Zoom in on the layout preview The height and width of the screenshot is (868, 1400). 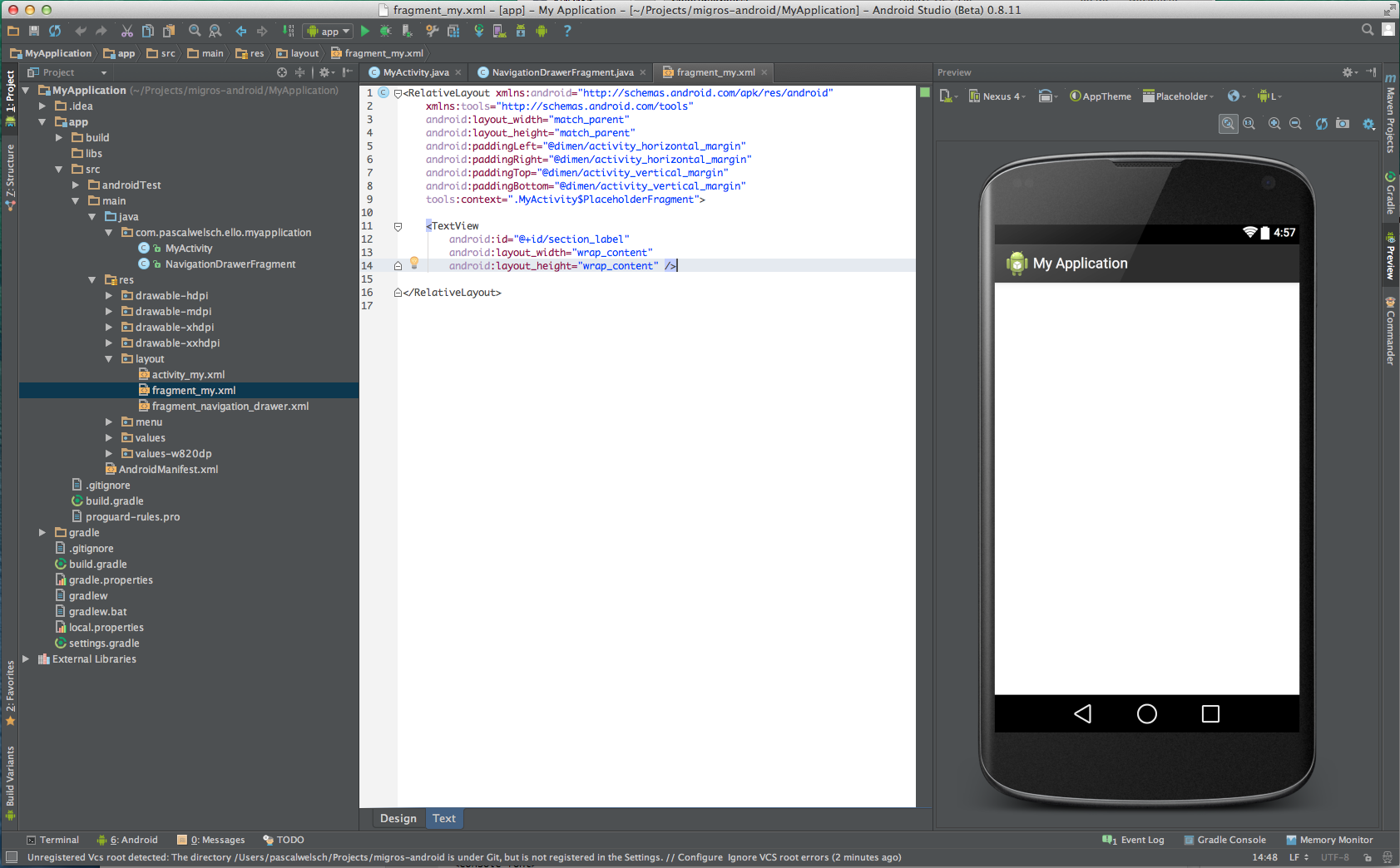pyautogui.click(x=1274, y=124)
